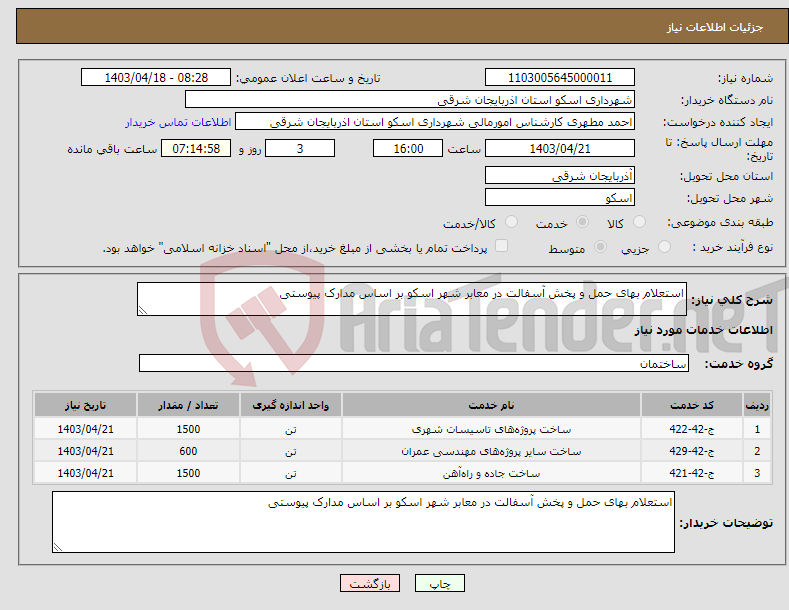This screenshot has width=789, height=610.
Task: Open the اطلاعات تماس خریدار link
Action: tap(178, 122)
